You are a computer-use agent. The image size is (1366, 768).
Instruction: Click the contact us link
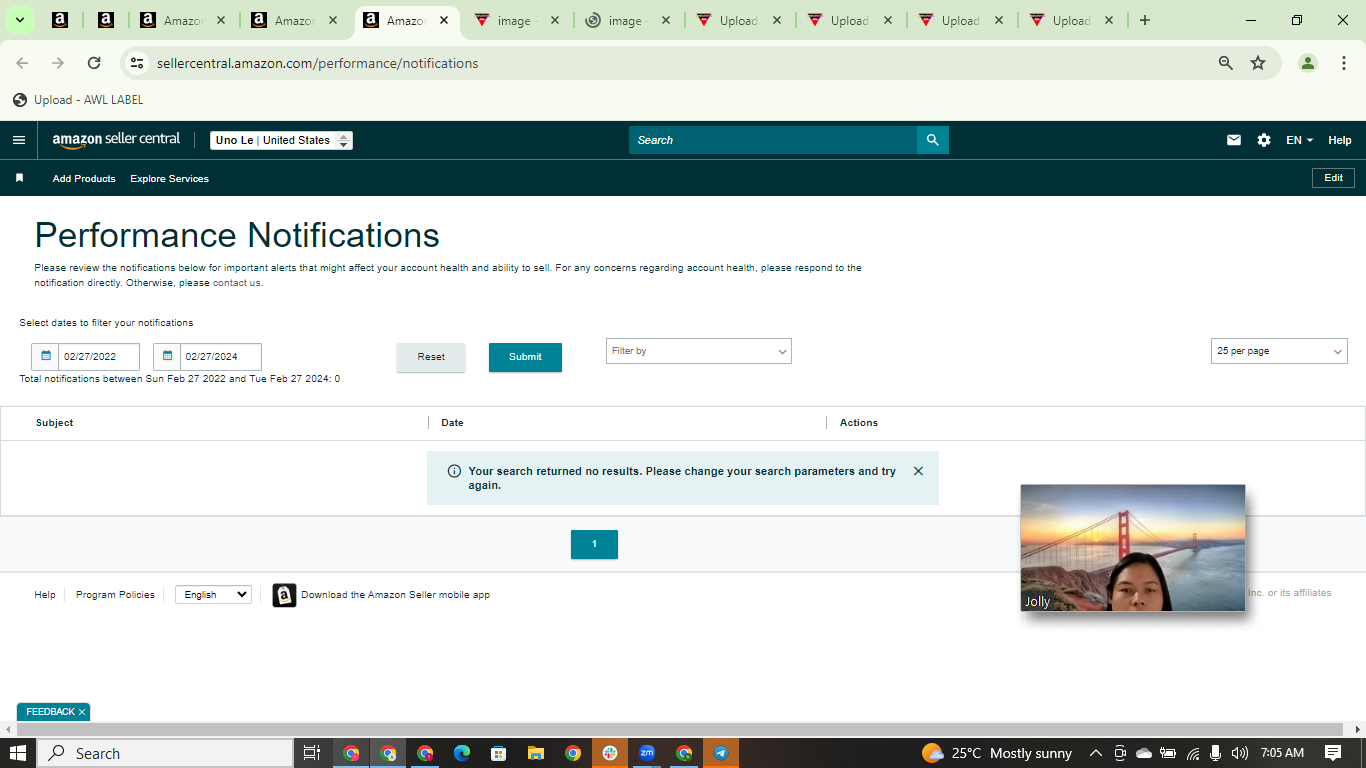click(236, 283)
